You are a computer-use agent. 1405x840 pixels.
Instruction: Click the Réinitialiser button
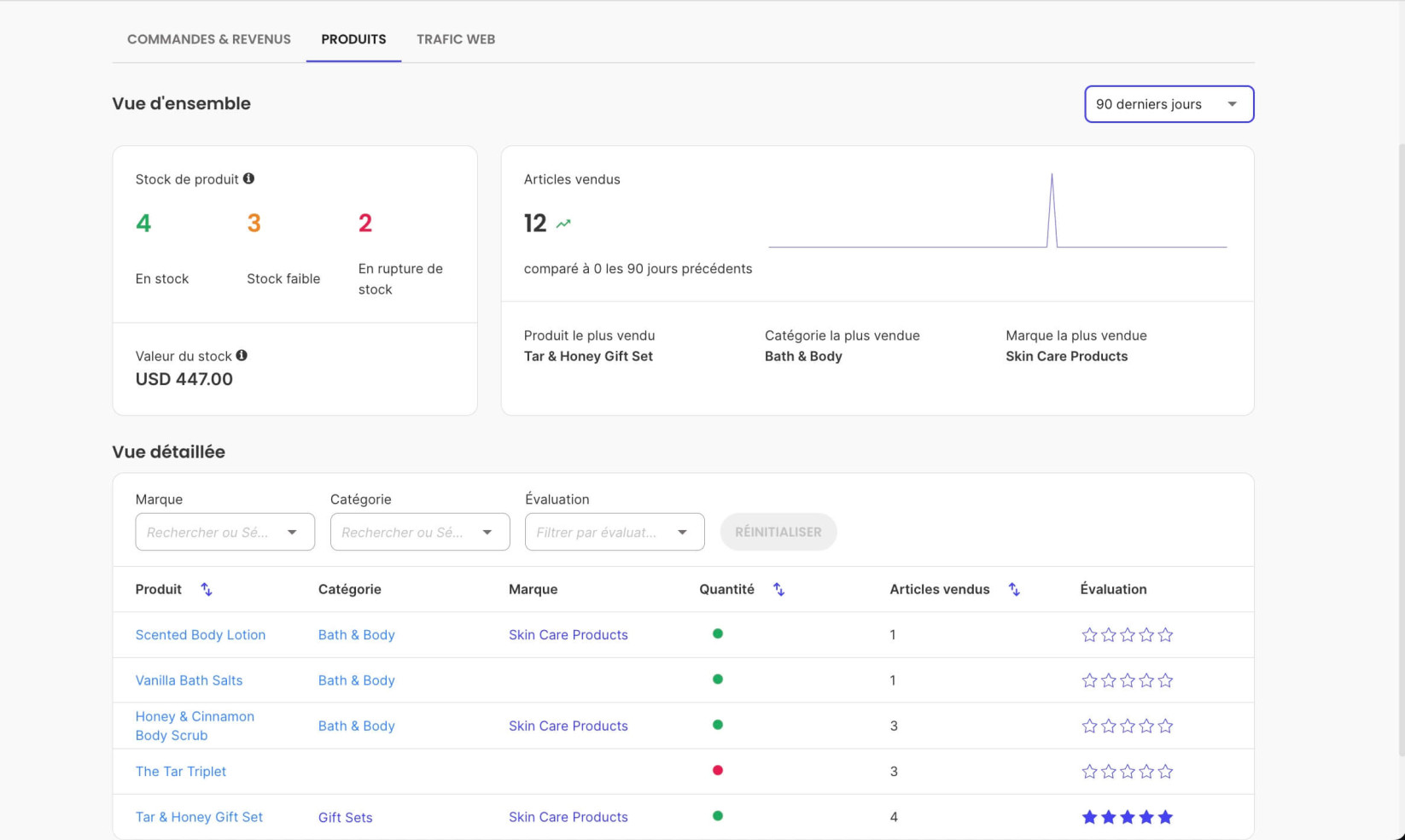point(778,532)
